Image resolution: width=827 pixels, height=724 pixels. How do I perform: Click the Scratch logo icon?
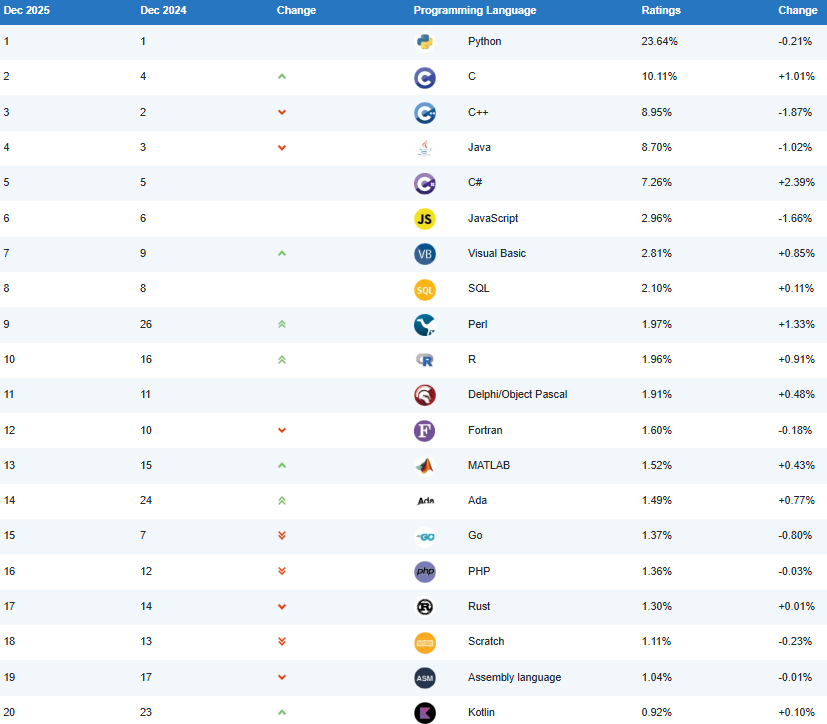point(425,642)
